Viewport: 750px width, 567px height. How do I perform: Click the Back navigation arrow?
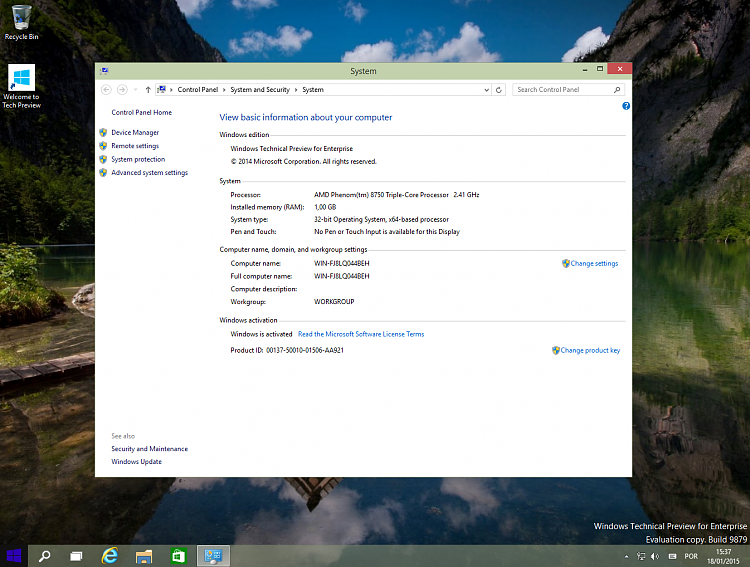106,89
